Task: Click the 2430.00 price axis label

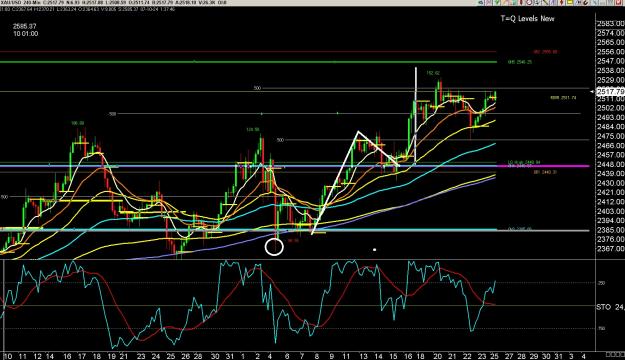Action: pos(610,183)
